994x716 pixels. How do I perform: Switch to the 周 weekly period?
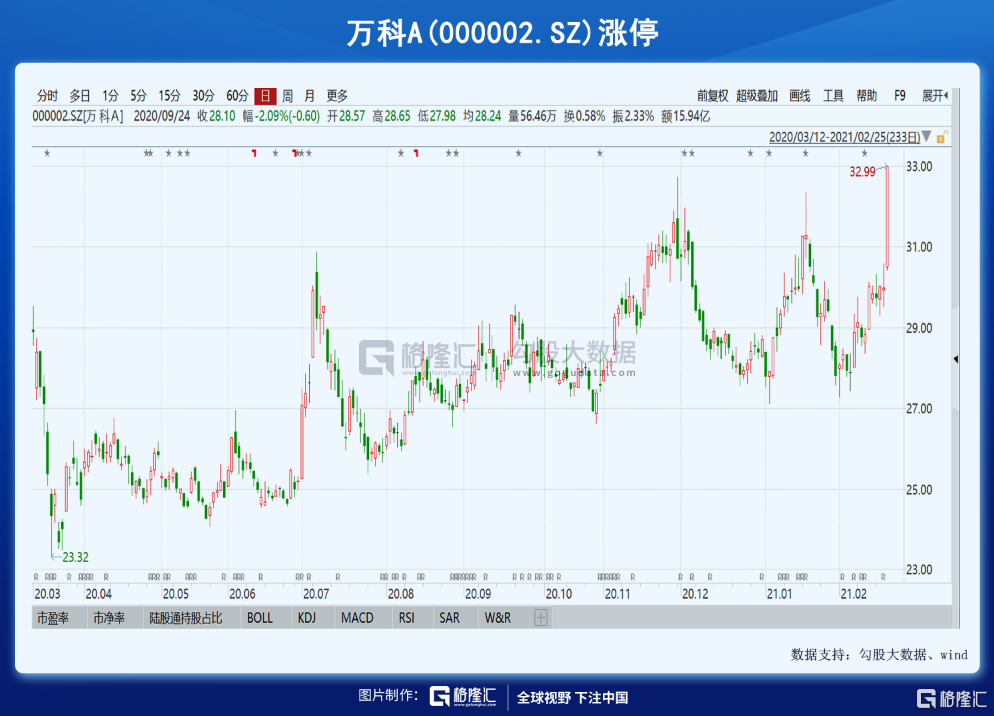[x=287, y=96]
